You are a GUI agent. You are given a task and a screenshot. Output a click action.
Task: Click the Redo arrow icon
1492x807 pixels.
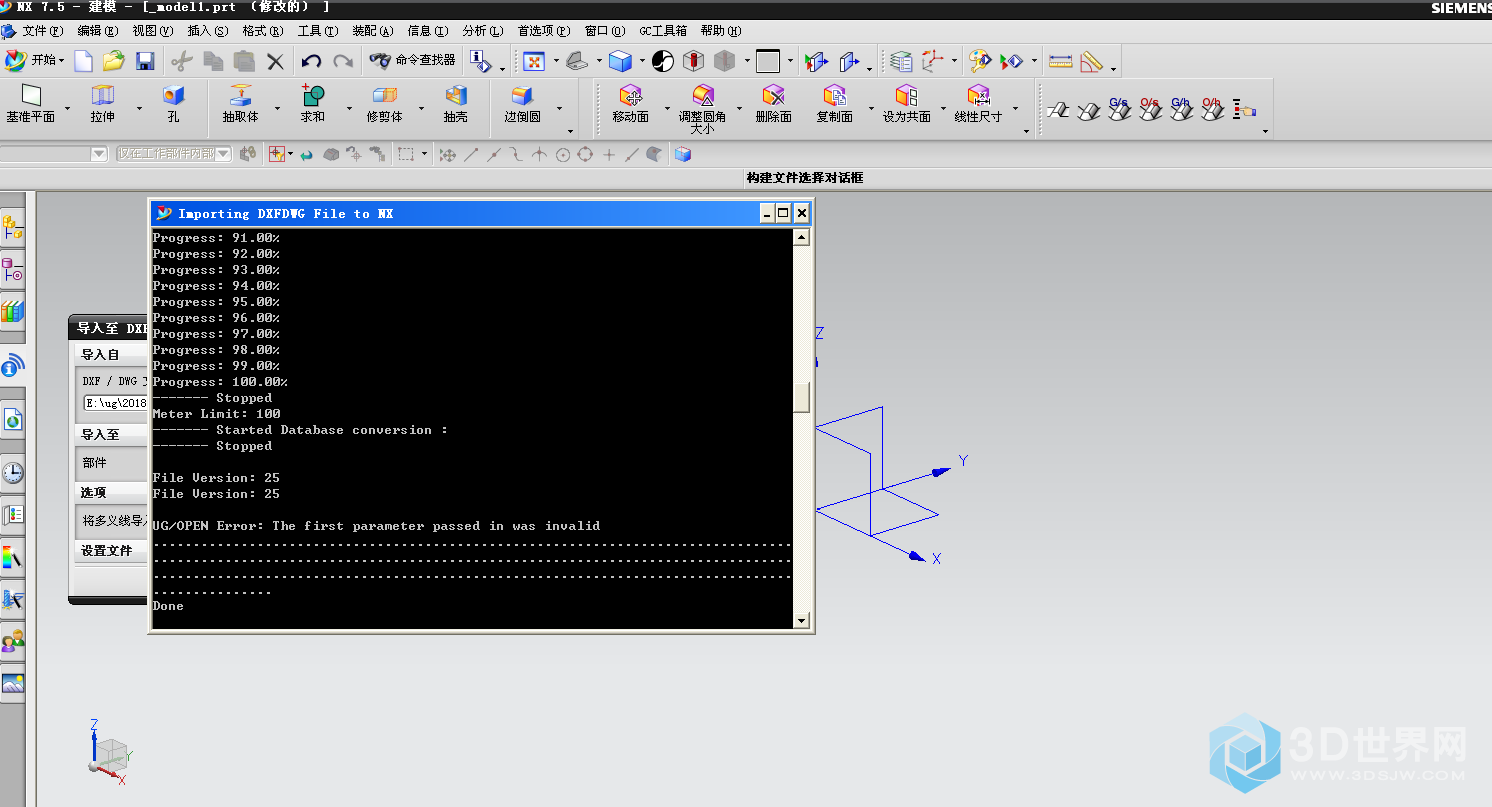(343, 61)
